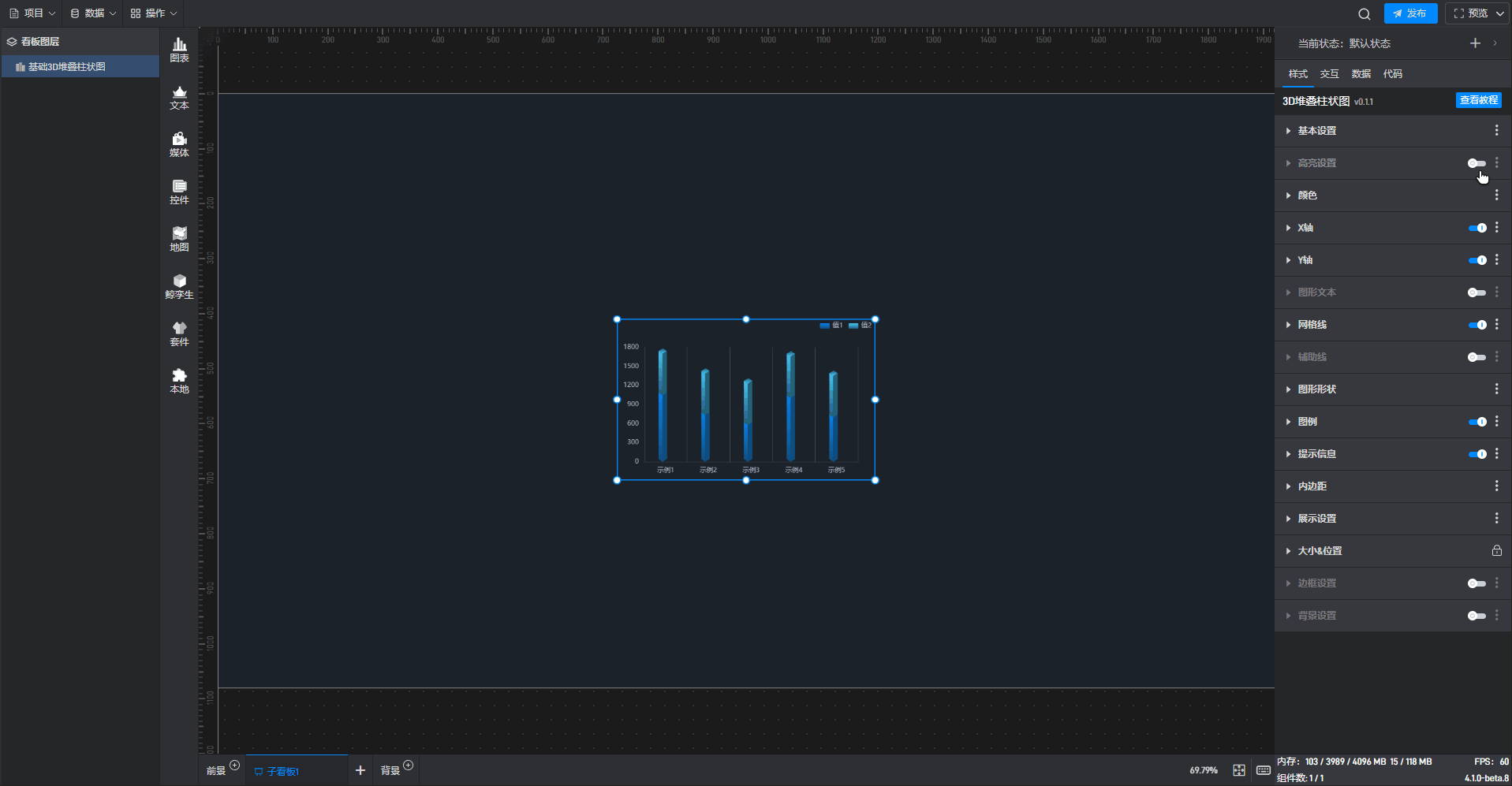
Task: Enable the 图形文本 toggle
Action: [x=1477, y=292]
